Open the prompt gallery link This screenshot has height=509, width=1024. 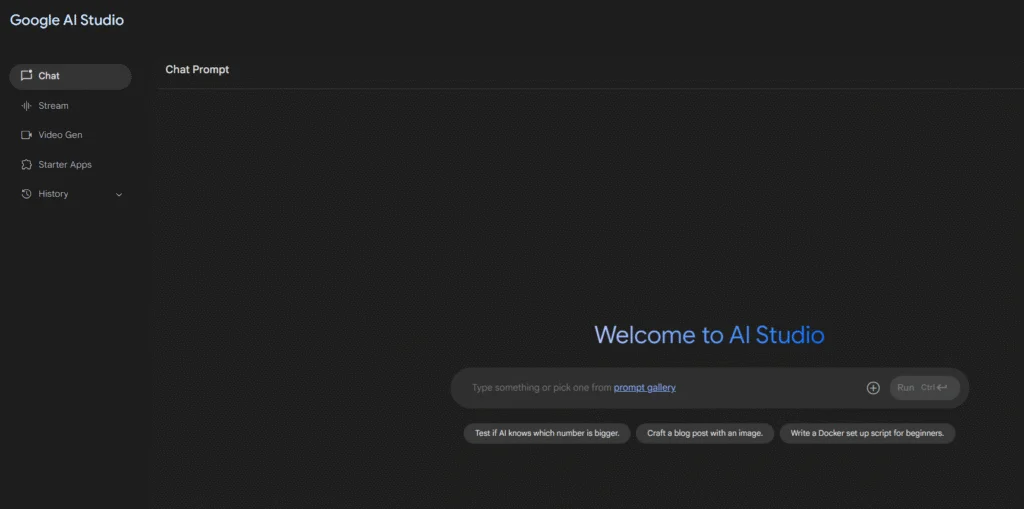(x=645, y=387)
